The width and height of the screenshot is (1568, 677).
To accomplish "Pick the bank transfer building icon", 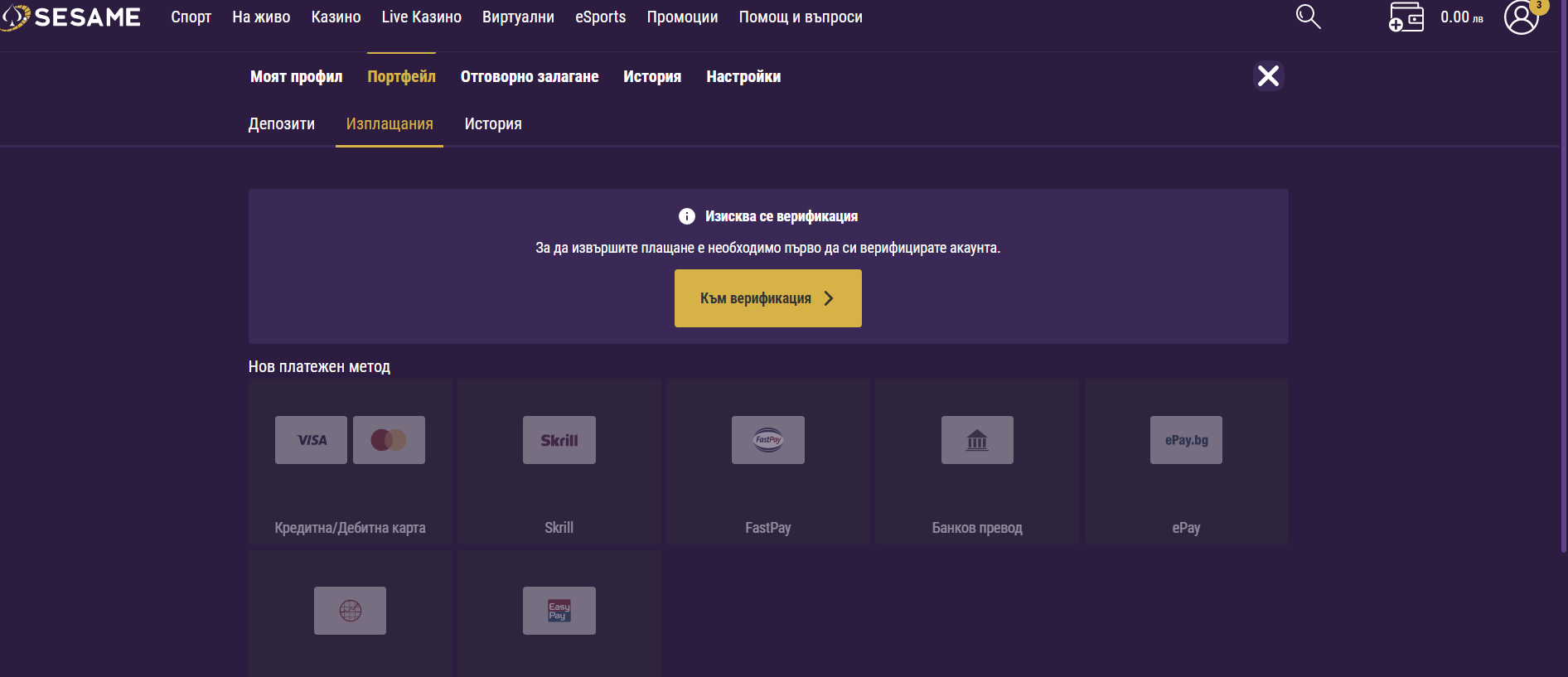I will [977, 440].
